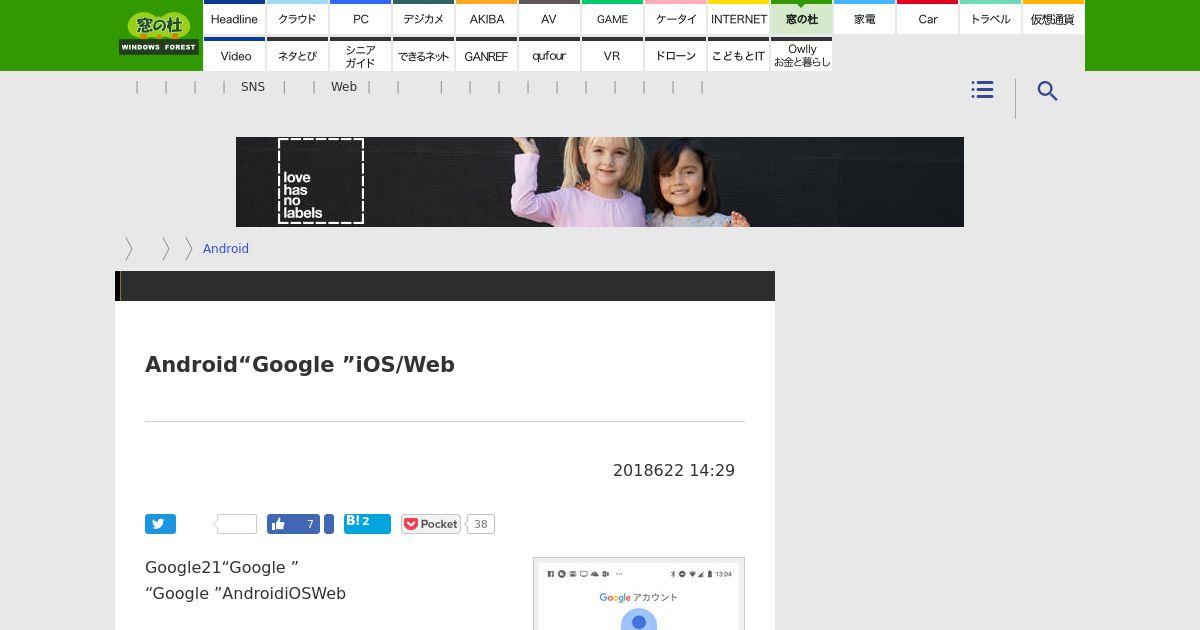Open the love has no labels banner ad
This screenshot has width=1200, height=630.
600,182
